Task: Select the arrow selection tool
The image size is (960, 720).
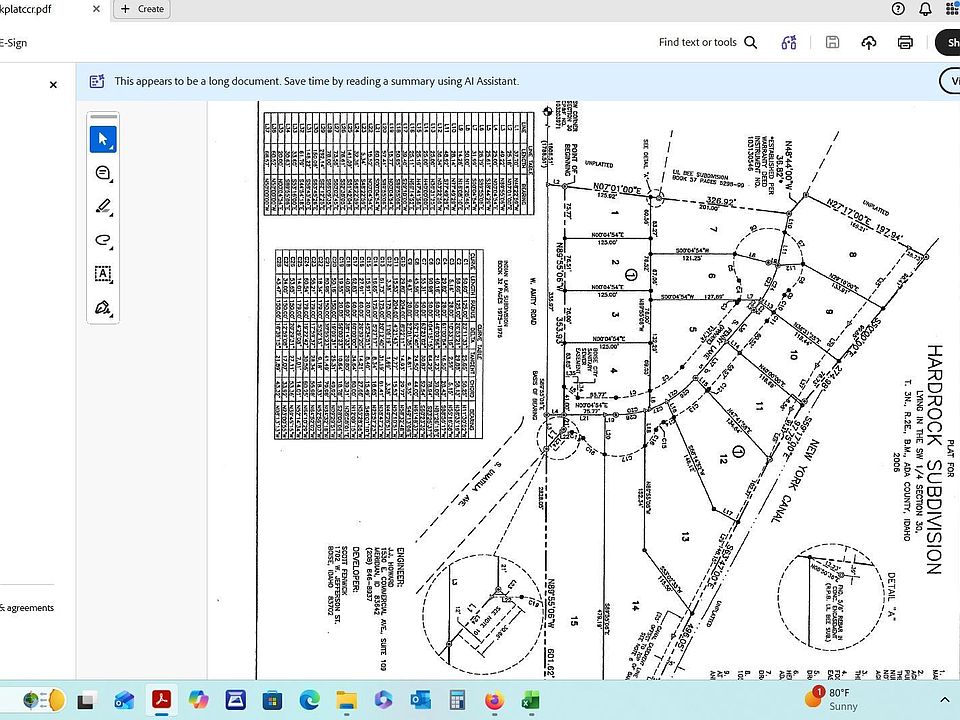Action: (x=103, y=140)
